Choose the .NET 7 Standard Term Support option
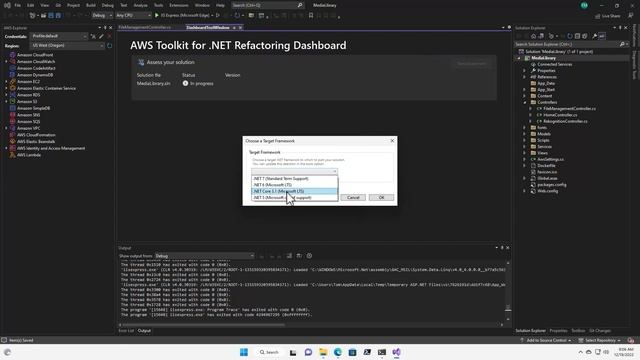Viewport: 640px width, 360px height. click(295, 178)
